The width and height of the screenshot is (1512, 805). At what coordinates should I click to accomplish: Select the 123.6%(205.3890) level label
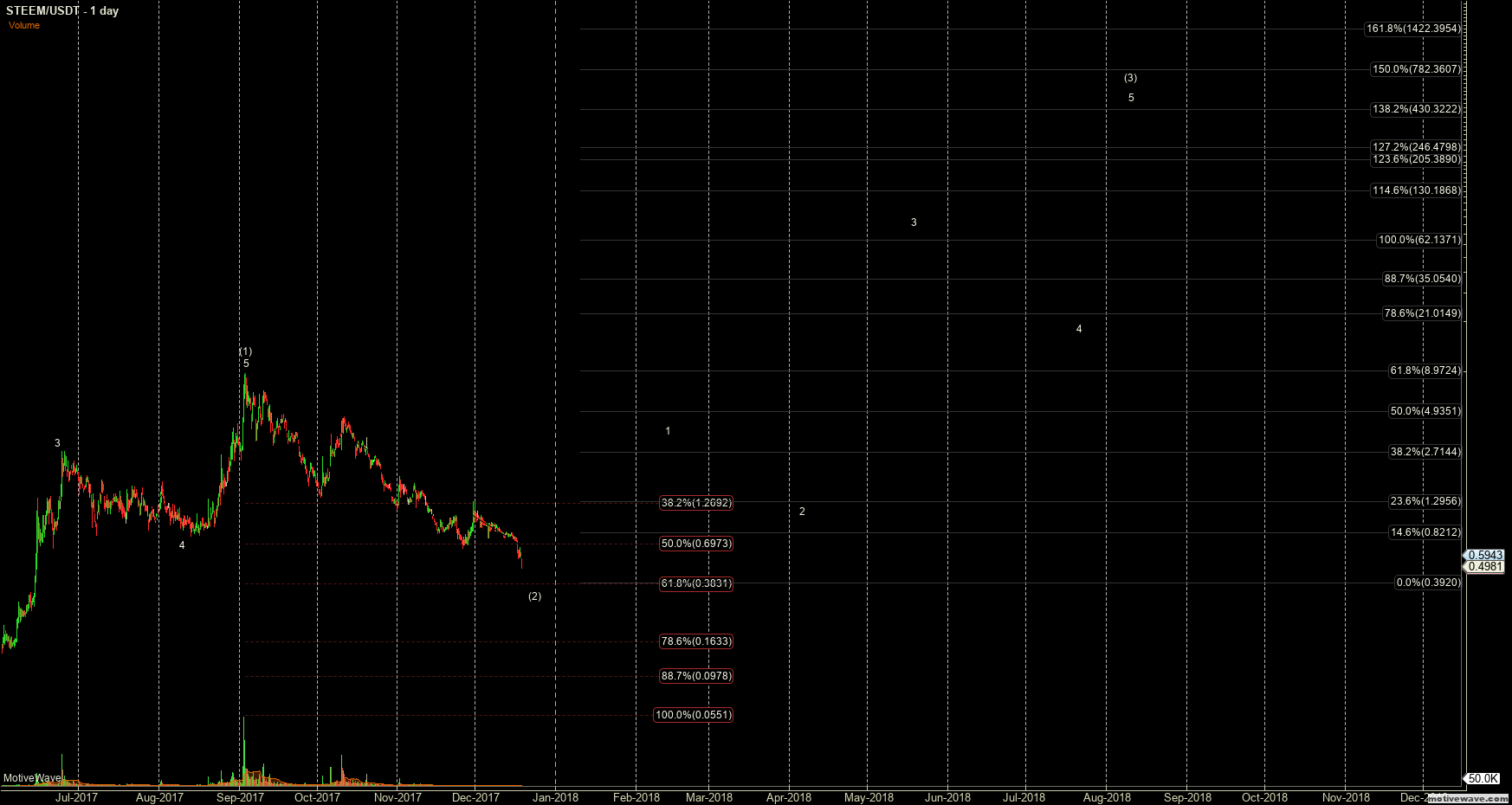tap(1417, 159)
